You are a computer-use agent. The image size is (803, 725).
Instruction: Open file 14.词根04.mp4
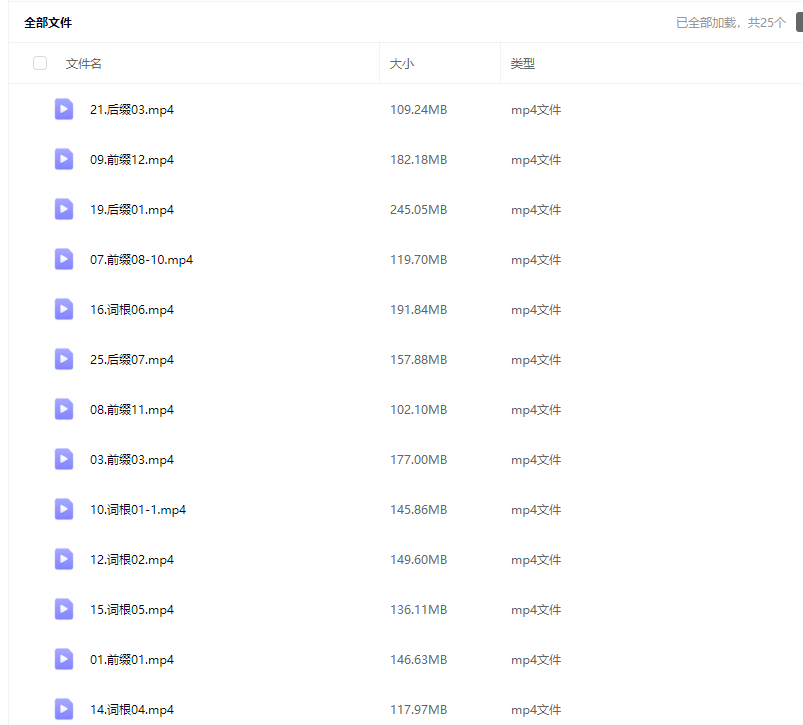[132, 710]
